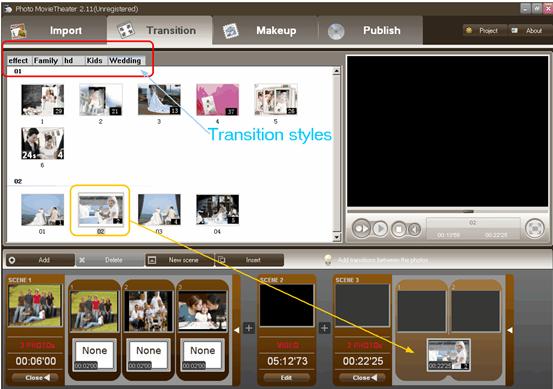This screenshot has height=389, width=553.
Task: Select transition 01 in group 02
Action: pos(42,210)
